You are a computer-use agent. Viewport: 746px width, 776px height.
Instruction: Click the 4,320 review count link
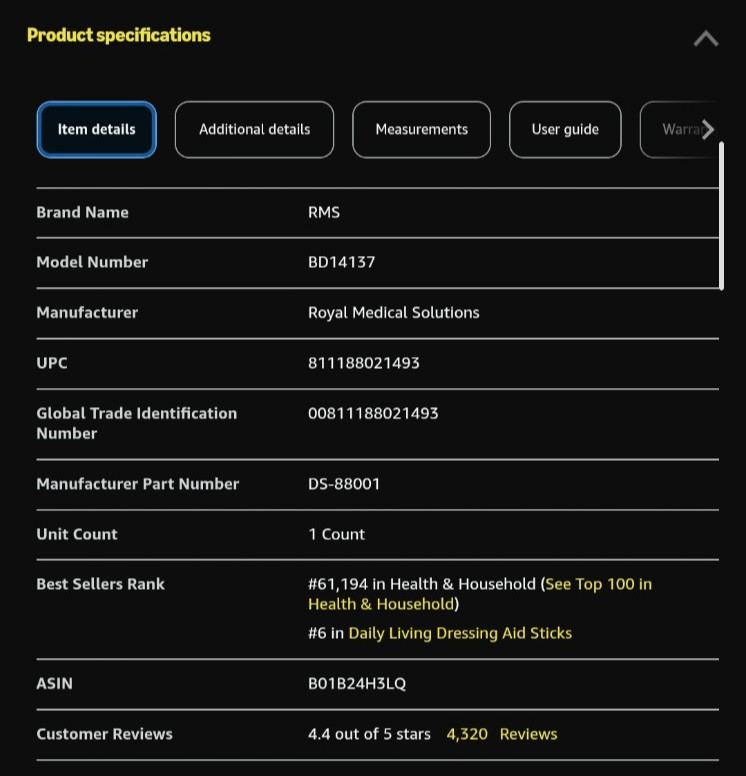[467, 734]
